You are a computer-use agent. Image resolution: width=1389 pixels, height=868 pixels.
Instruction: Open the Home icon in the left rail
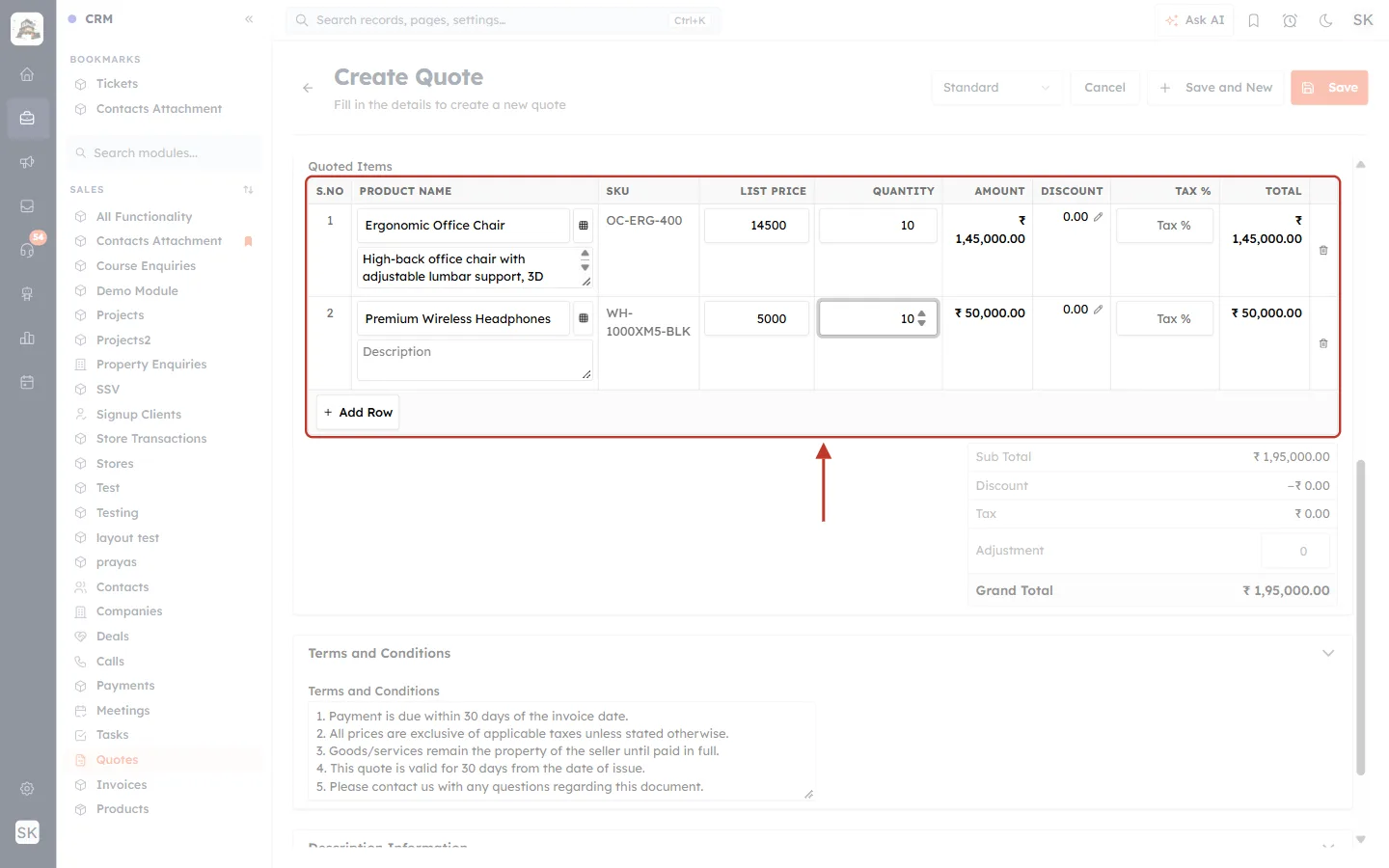[27, 74]
